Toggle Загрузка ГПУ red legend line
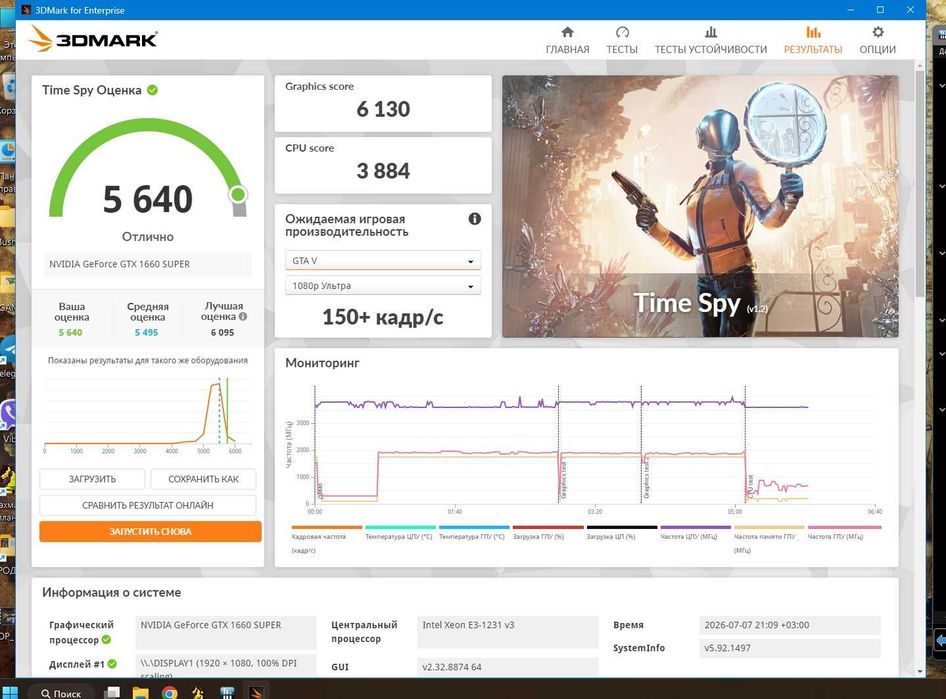 pyautogui.click(x=548, y=527)
